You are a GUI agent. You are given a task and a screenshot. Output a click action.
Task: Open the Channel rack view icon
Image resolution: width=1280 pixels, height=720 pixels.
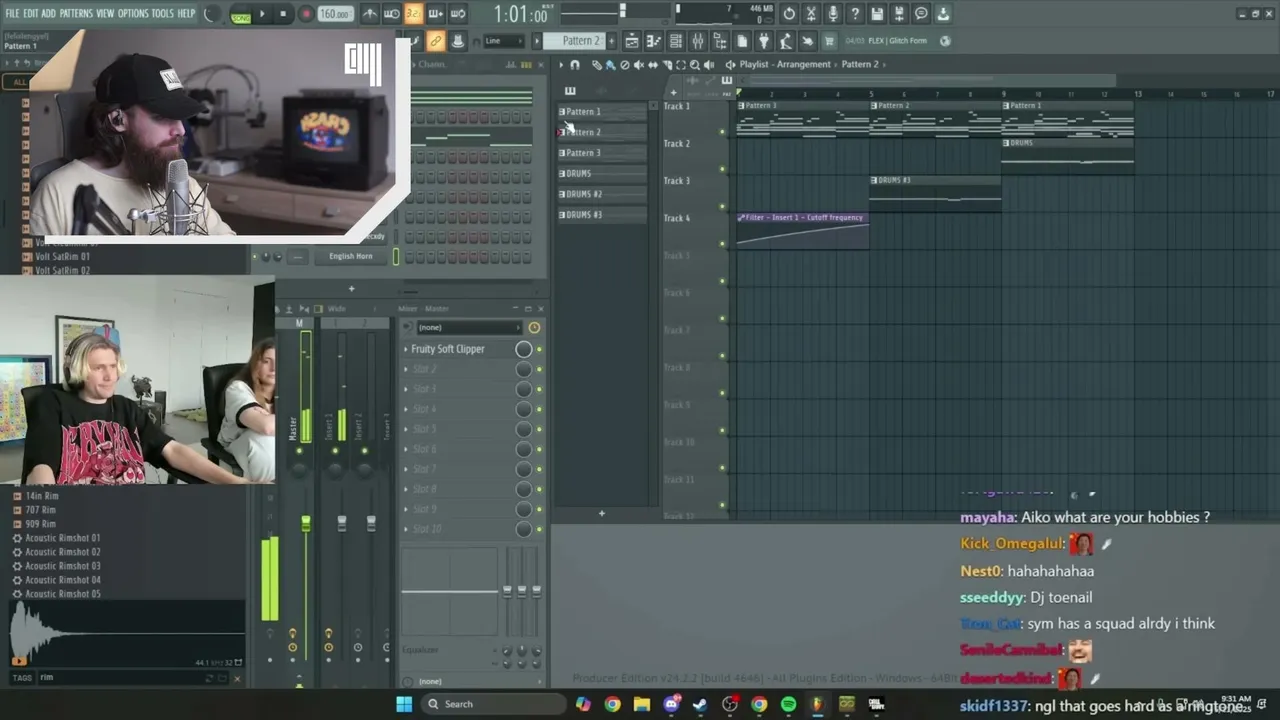pos(676,41)
